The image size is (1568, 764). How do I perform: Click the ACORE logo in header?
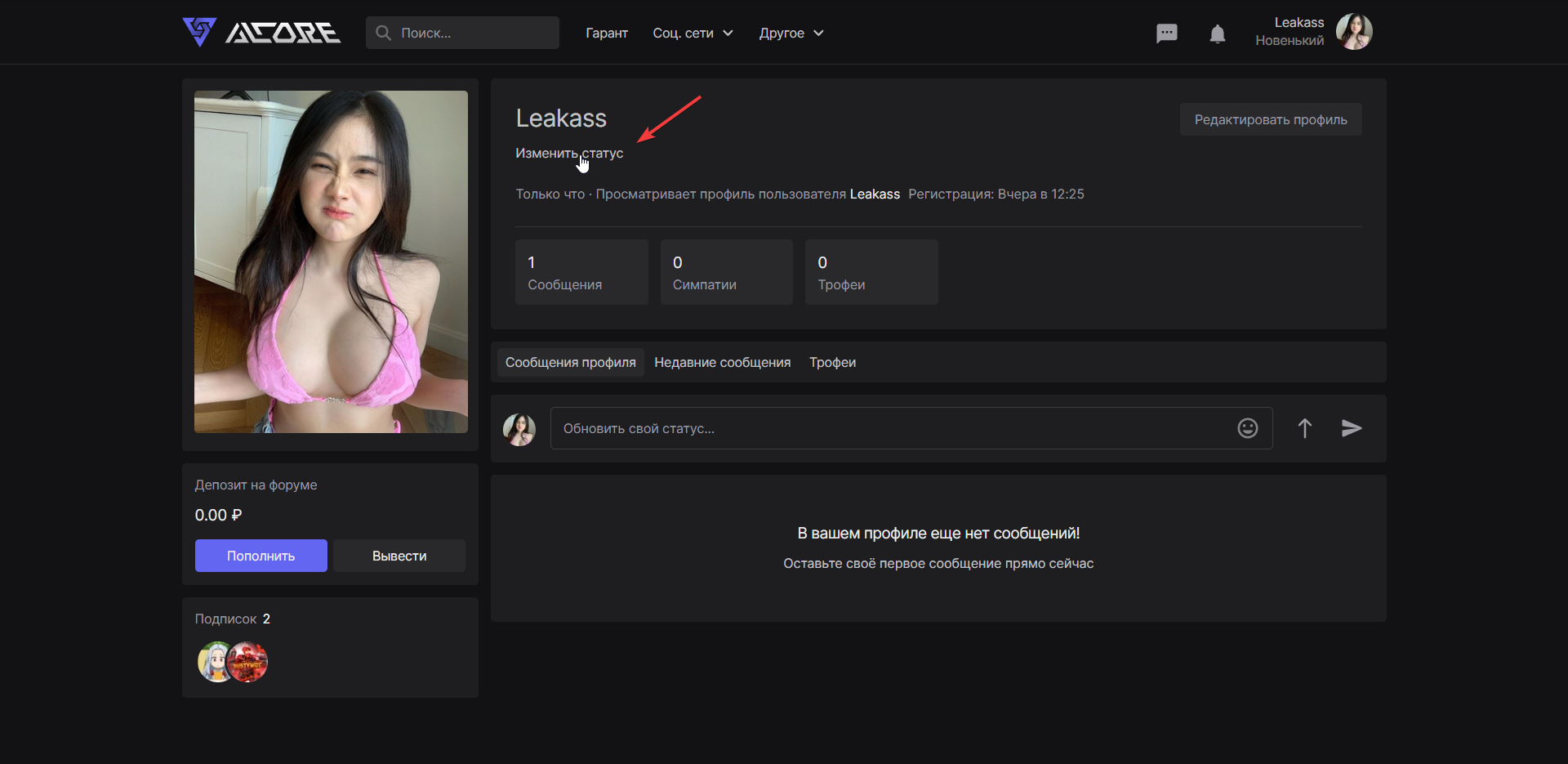[261, 33]
